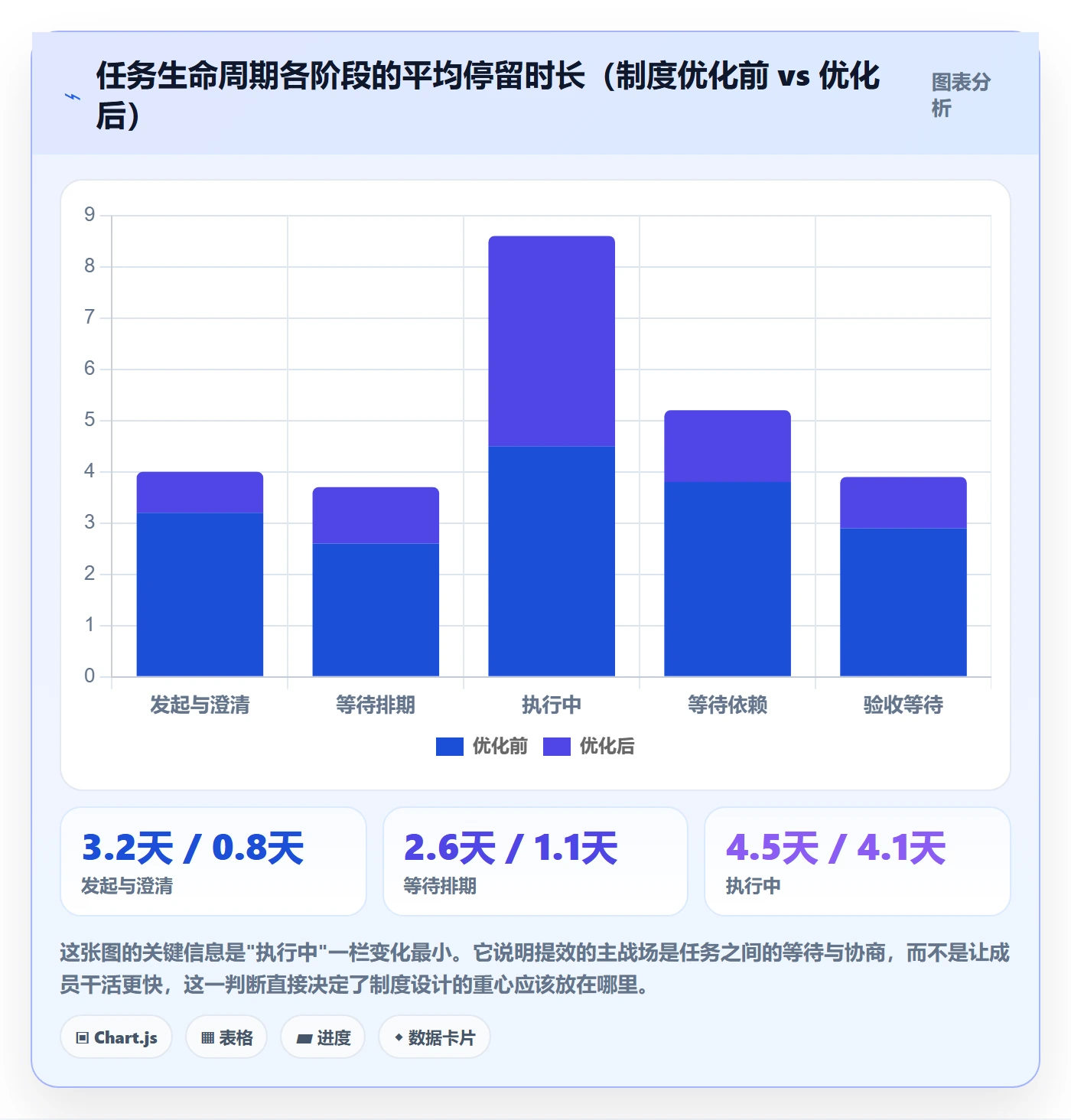
Task: Click the 验收等待 purple 优化后 bar segment
Action: tap(903, 503)
